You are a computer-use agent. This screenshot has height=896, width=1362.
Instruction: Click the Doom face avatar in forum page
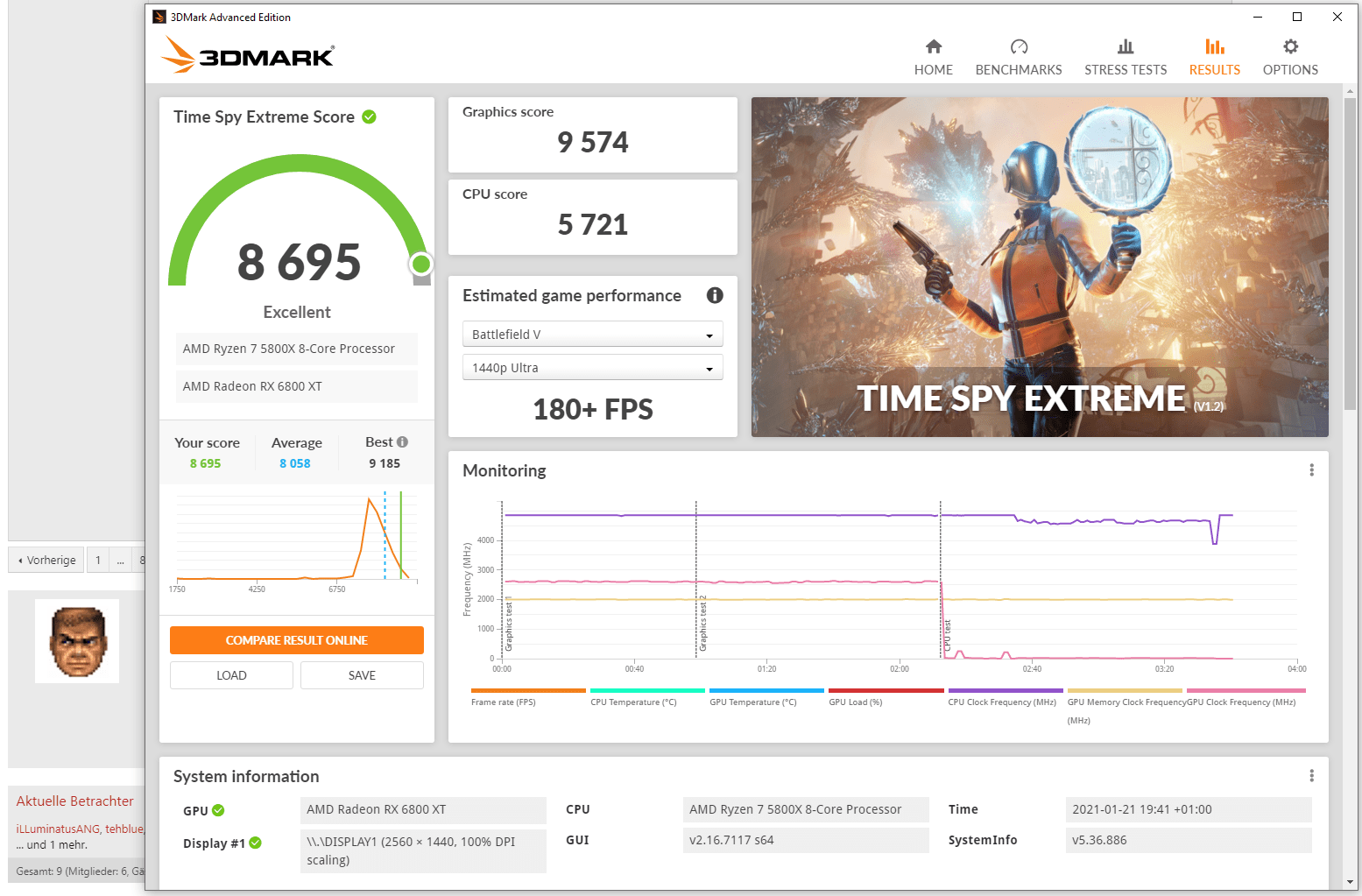77,641
